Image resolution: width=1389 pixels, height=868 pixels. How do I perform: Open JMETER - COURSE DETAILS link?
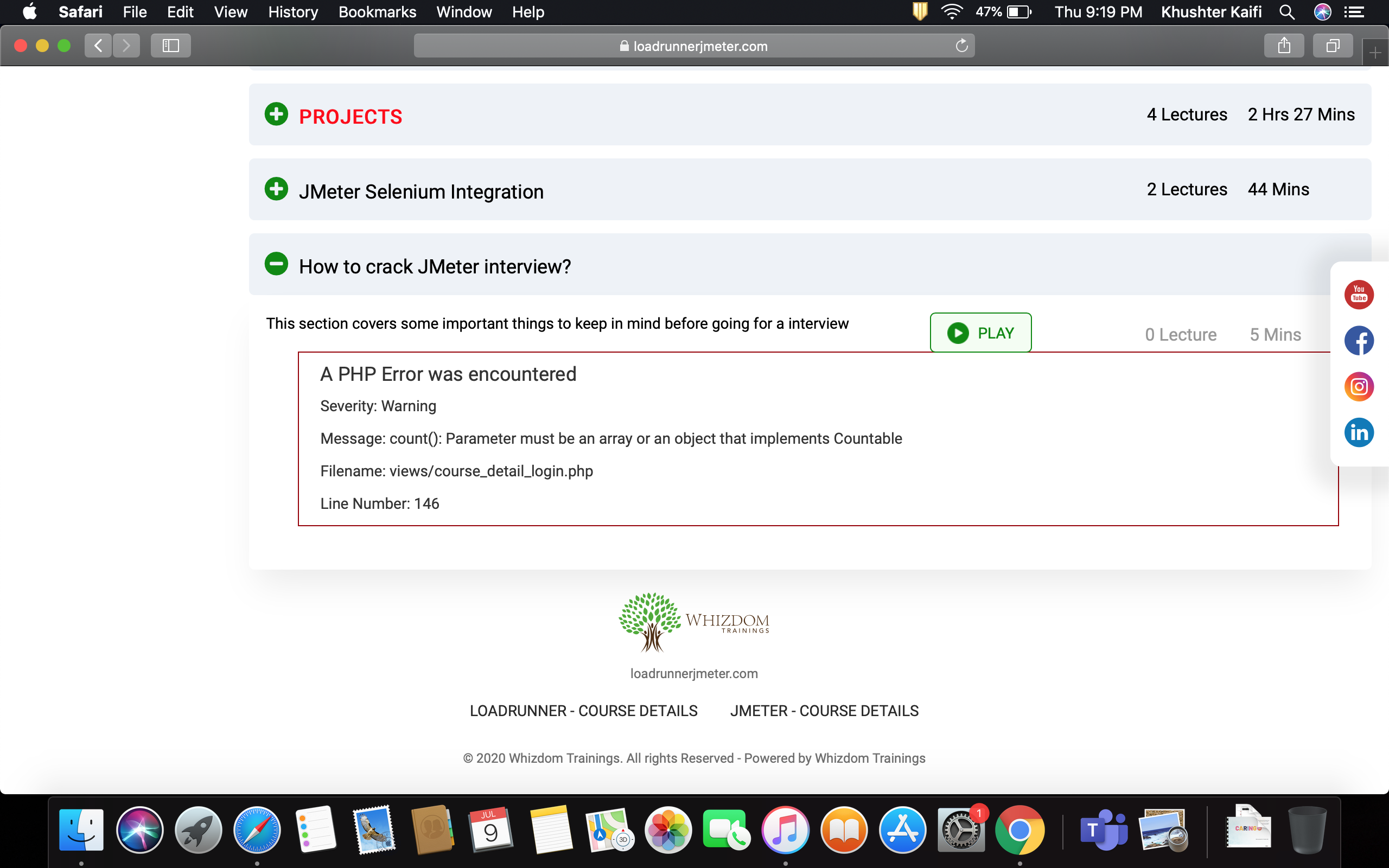click(824, 711)
